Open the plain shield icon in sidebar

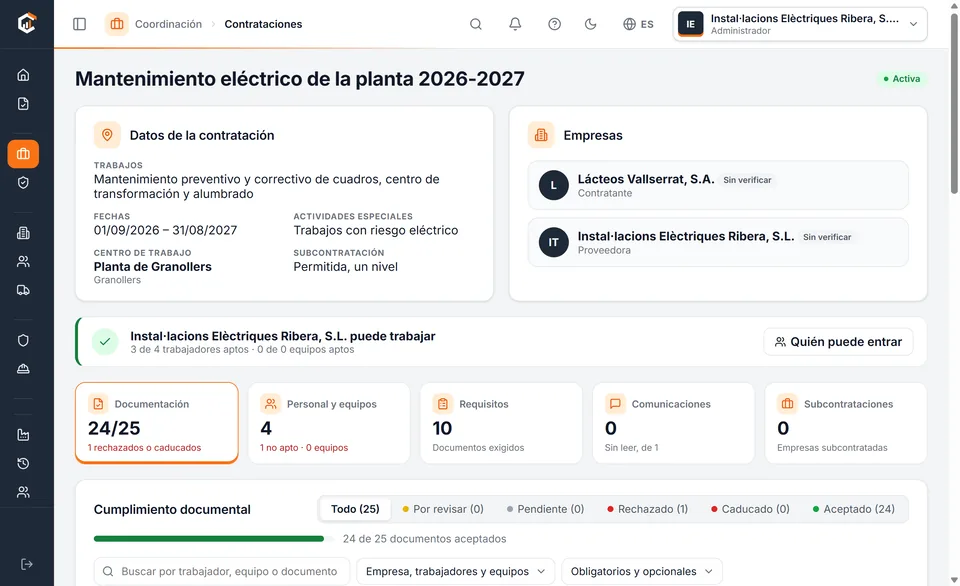click(23, 340)
